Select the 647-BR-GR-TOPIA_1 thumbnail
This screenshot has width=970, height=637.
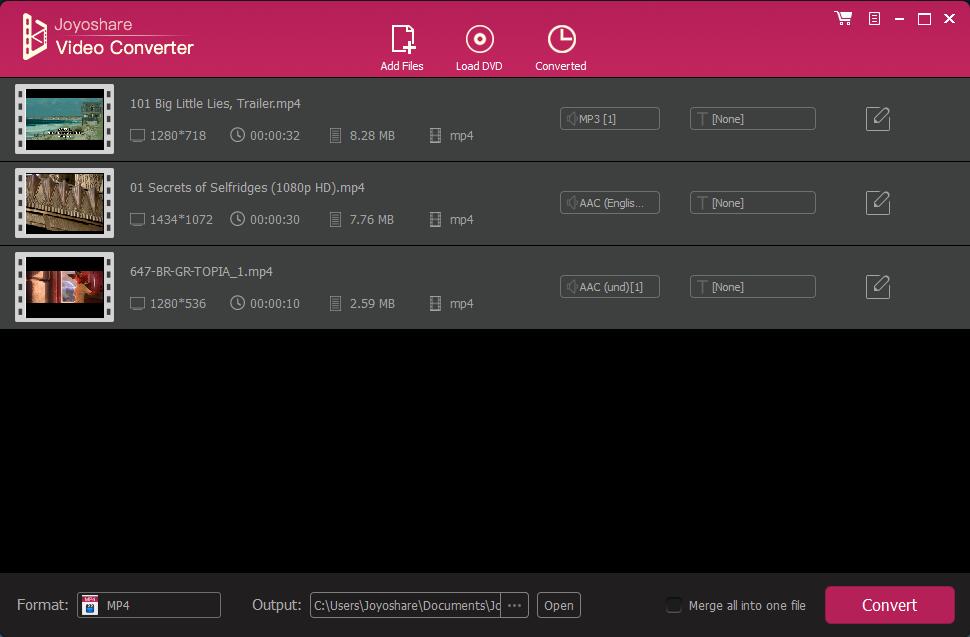(x=64, y=287)
